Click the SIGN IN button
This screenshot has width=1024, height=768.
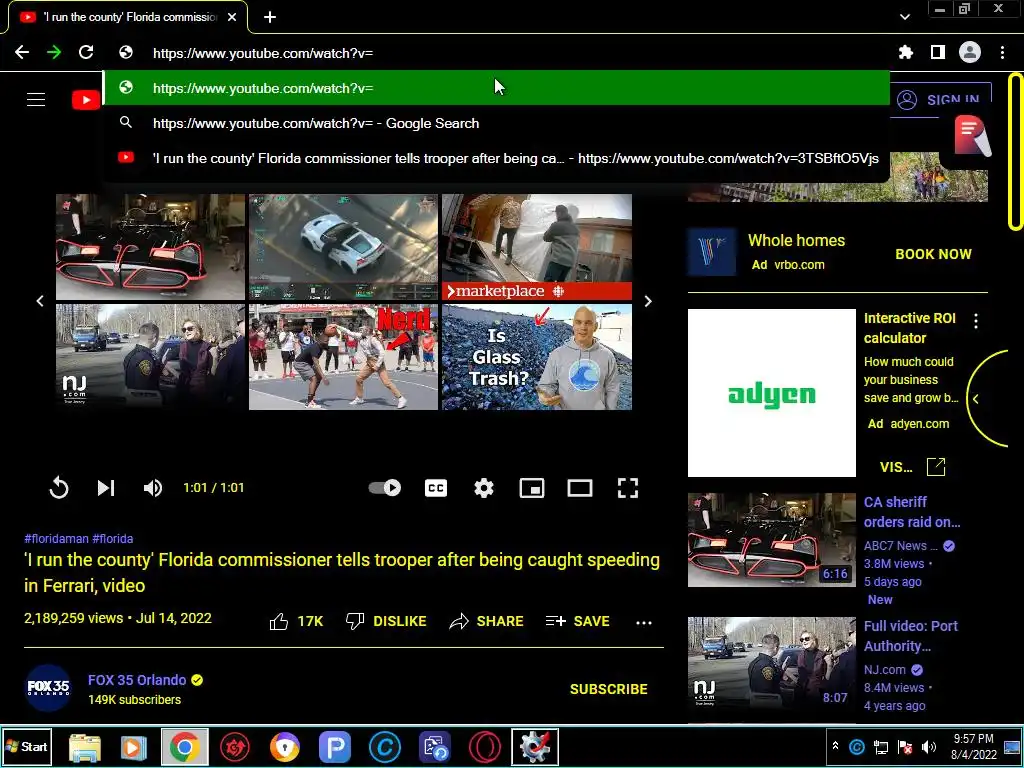[x=940, y=100]
